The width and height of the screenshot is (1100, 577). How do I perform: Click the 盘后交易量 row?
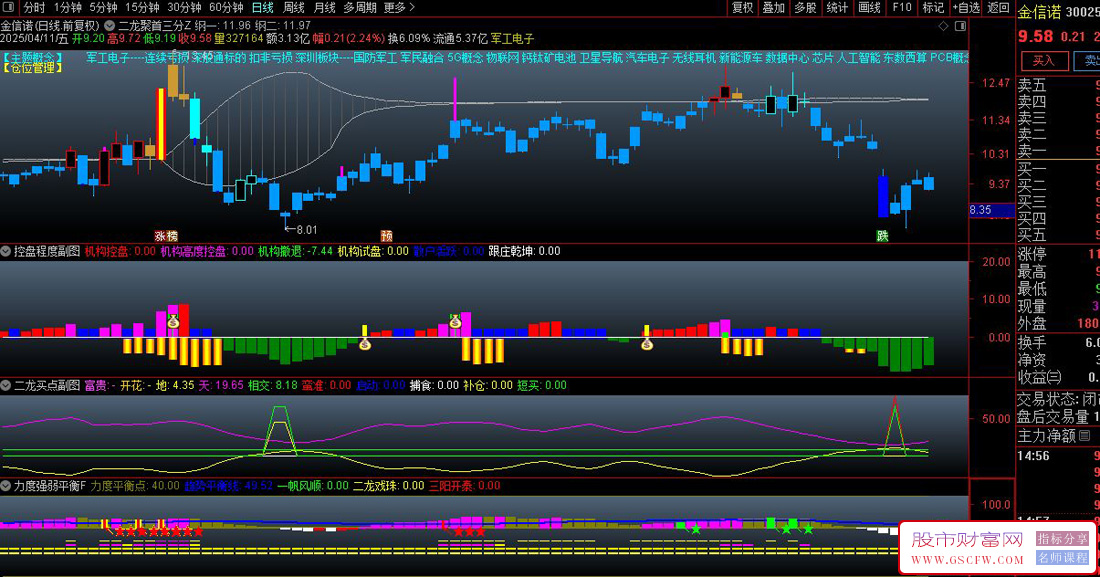coord(1059,416)
